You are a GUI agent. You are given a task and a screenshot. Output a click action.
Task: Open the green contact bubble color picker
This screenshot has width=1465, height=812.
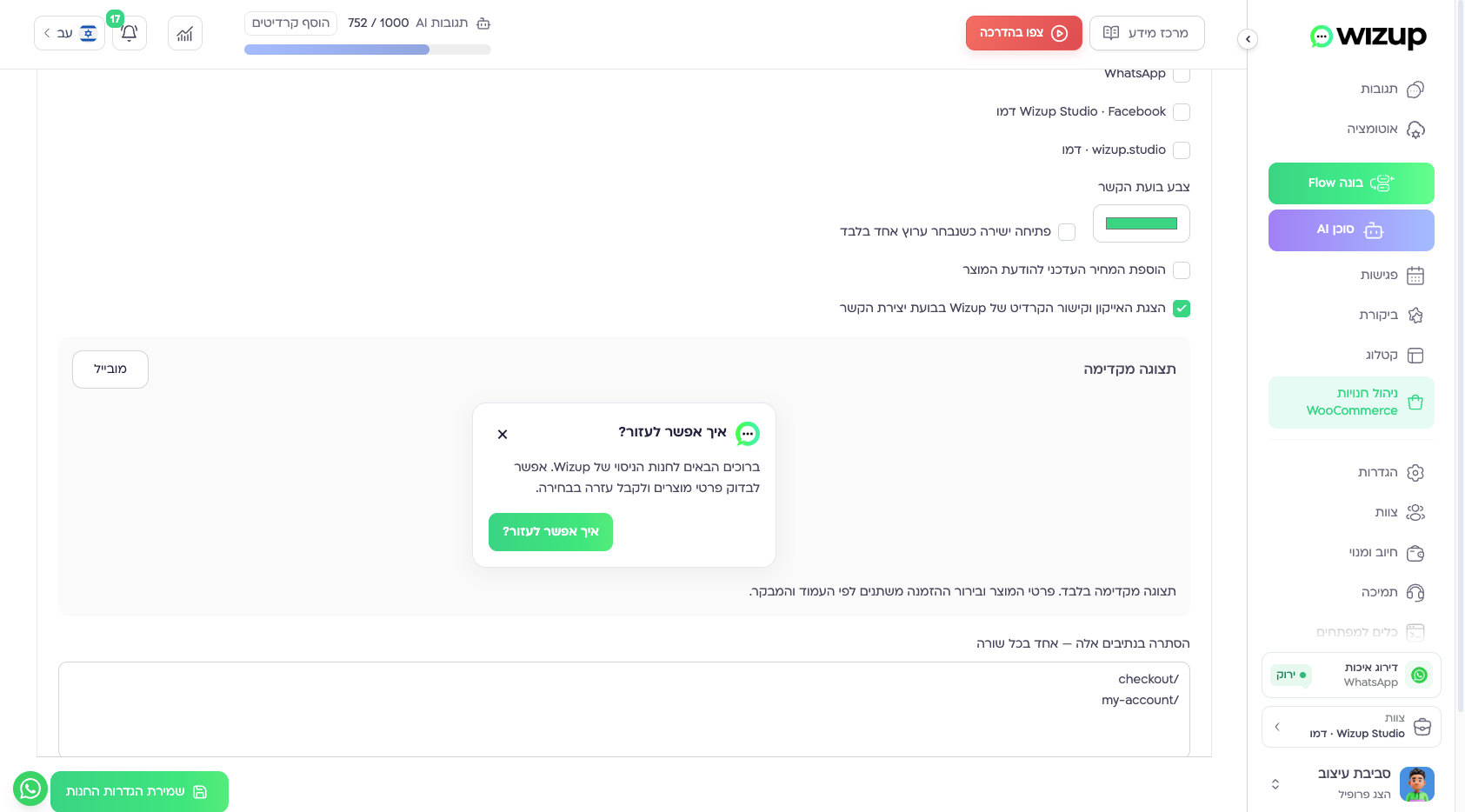coord(1141,223)
